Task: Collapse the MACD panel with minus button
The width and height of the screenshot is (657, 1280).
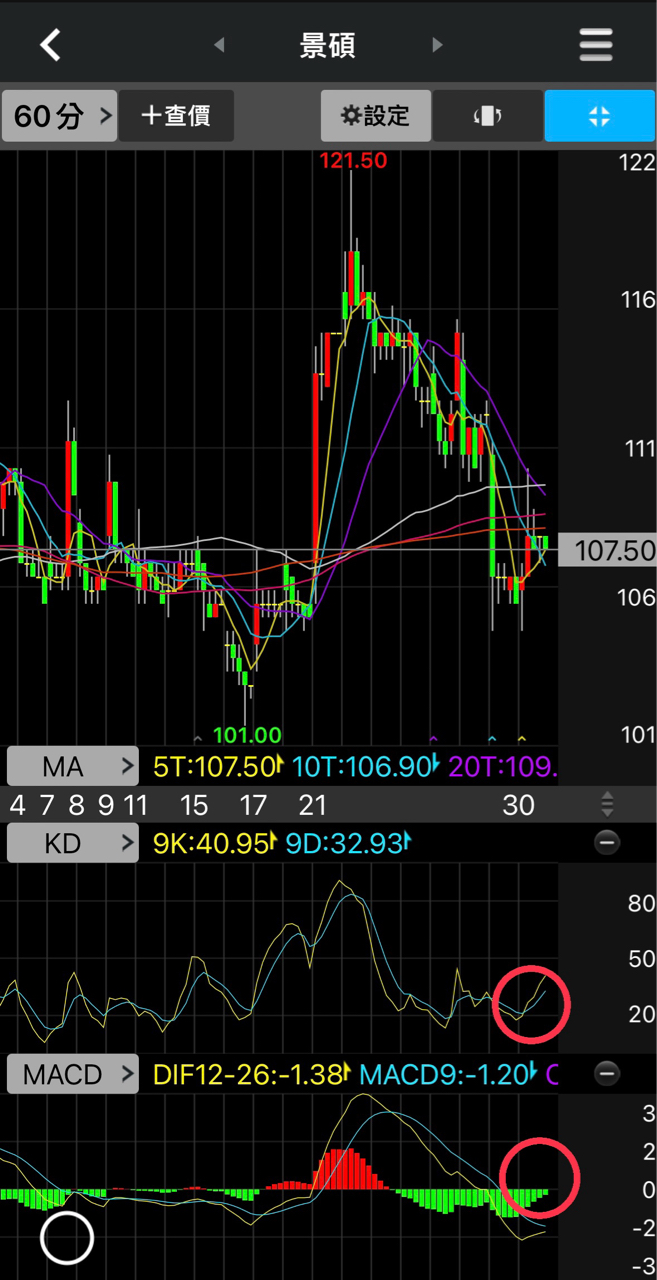Action: pyautogui.click(x=606, y=1074)
